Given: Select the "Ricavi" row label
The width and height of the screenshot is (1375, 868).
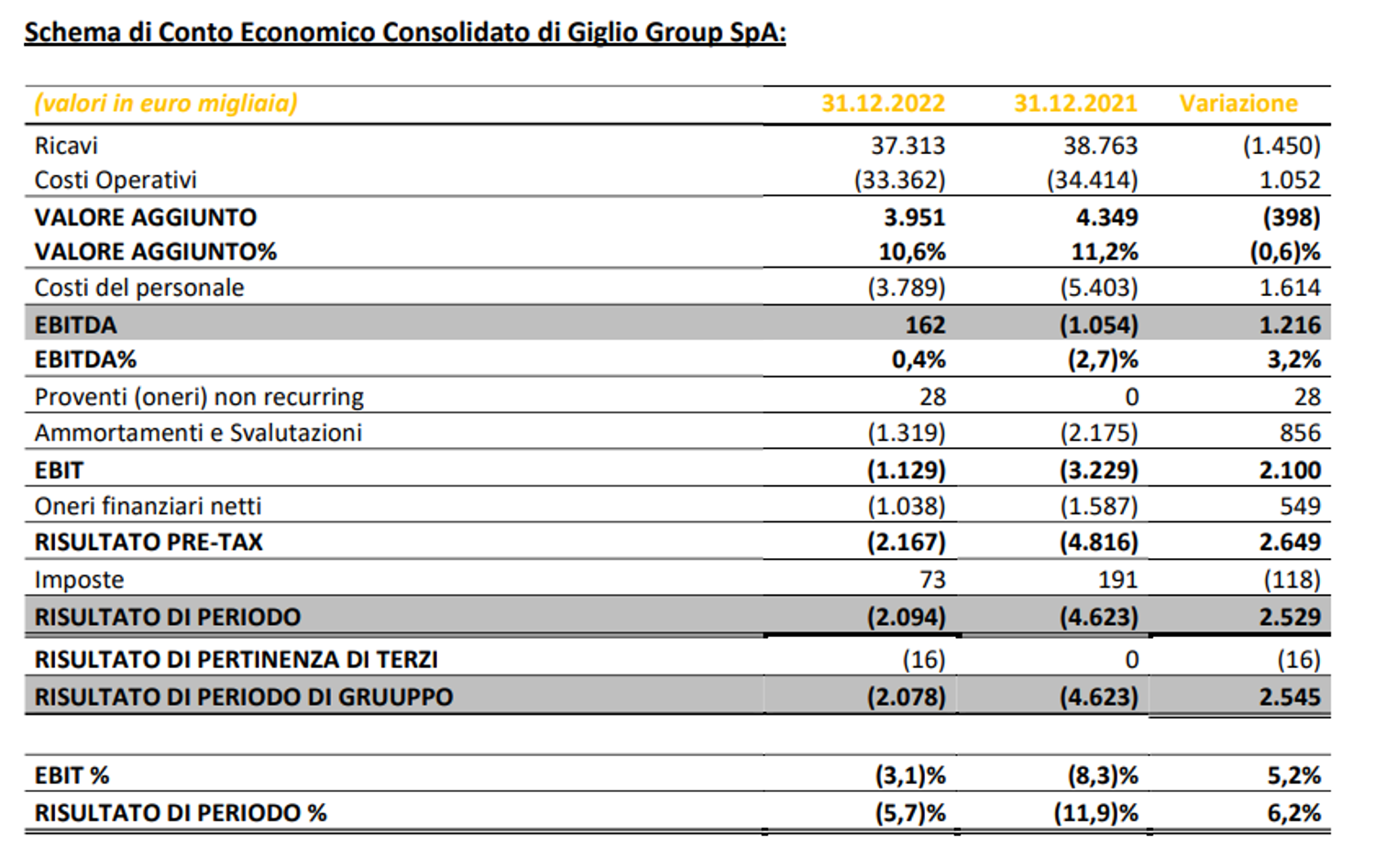Looking at the screenshot, I should [66, 146].
